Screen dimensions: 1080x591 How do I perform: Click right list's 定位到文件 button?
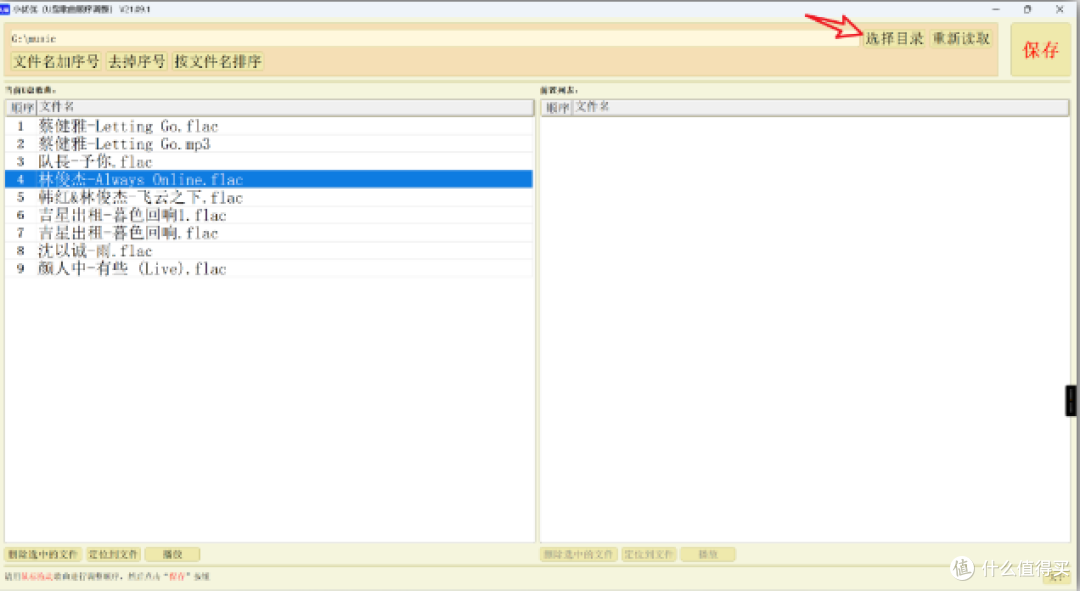(649, 554)
